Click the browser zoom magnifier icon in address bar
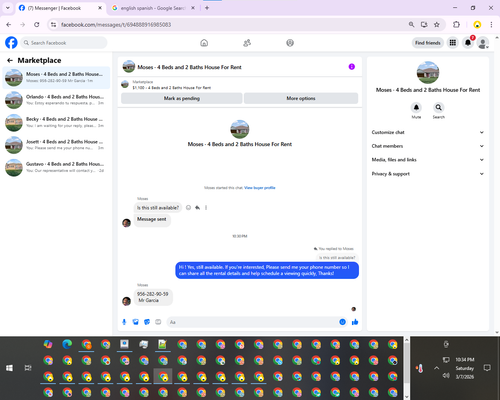Viewport: 500px width, 400px height. tap(411, 24)
